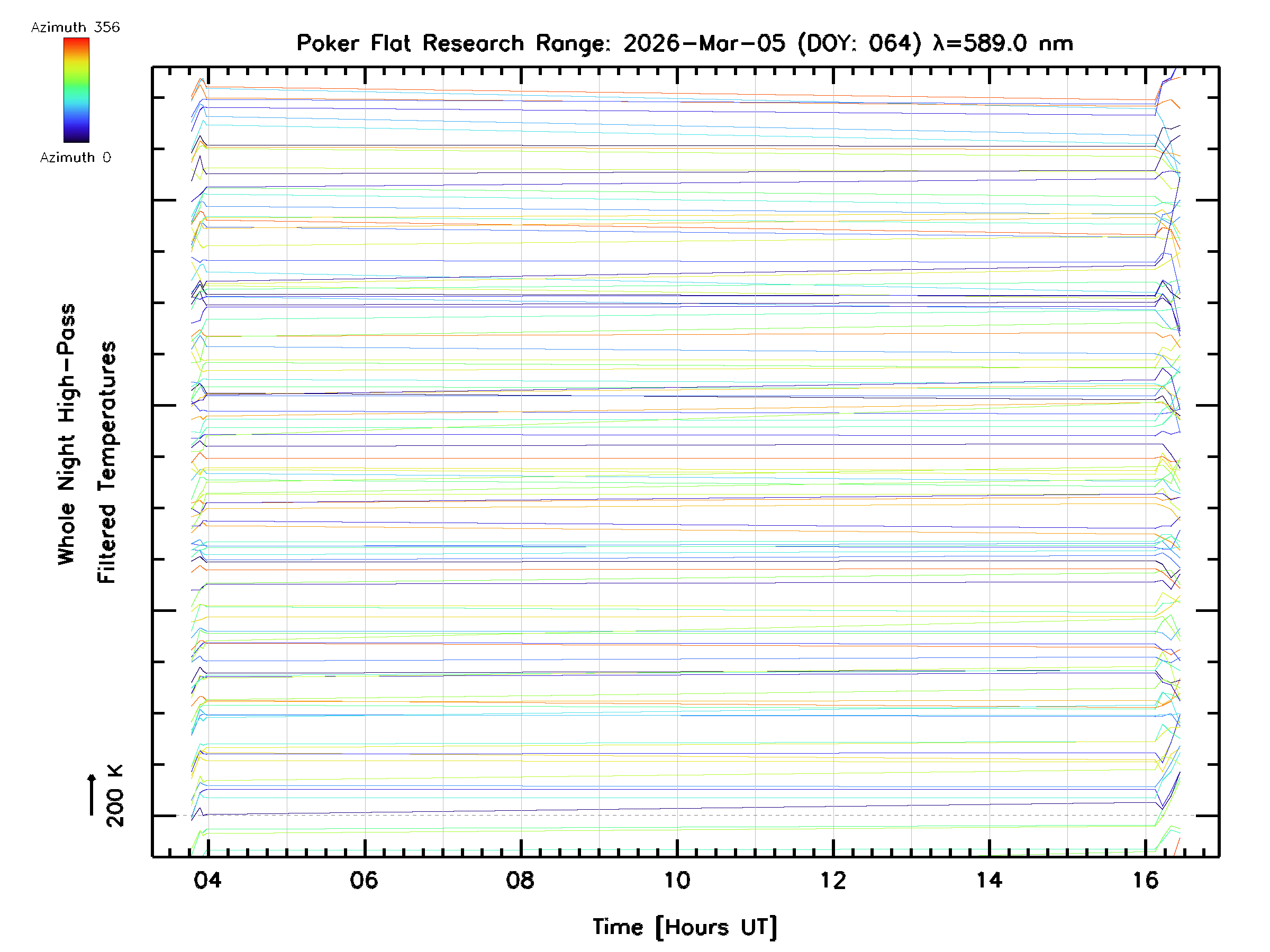Click the '04' time axis label
The height and width of the screenshot is (952, 1270).
tap(207, 880)
